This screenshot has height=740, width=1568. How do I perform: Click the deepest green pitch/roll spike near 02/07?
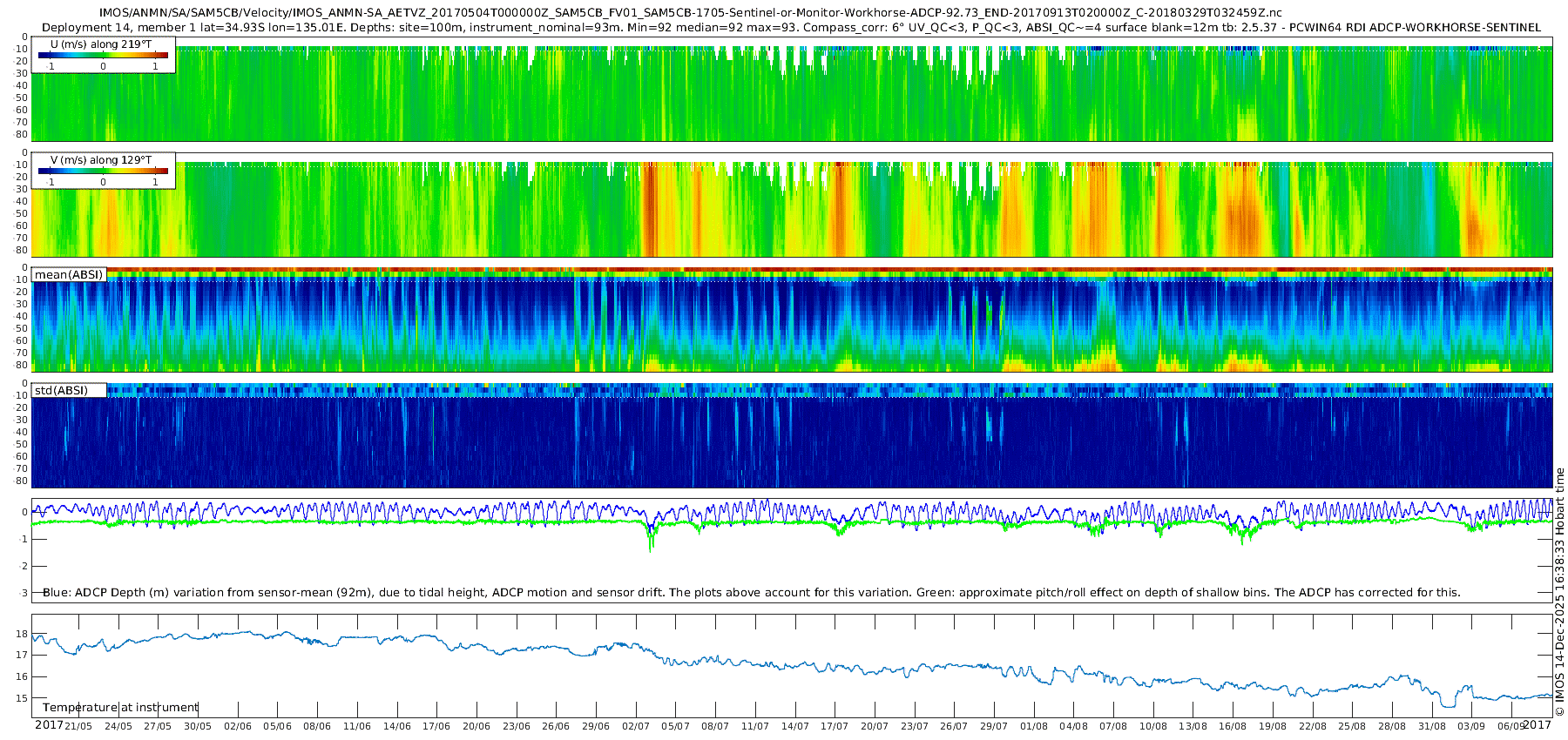click(651, 548)
